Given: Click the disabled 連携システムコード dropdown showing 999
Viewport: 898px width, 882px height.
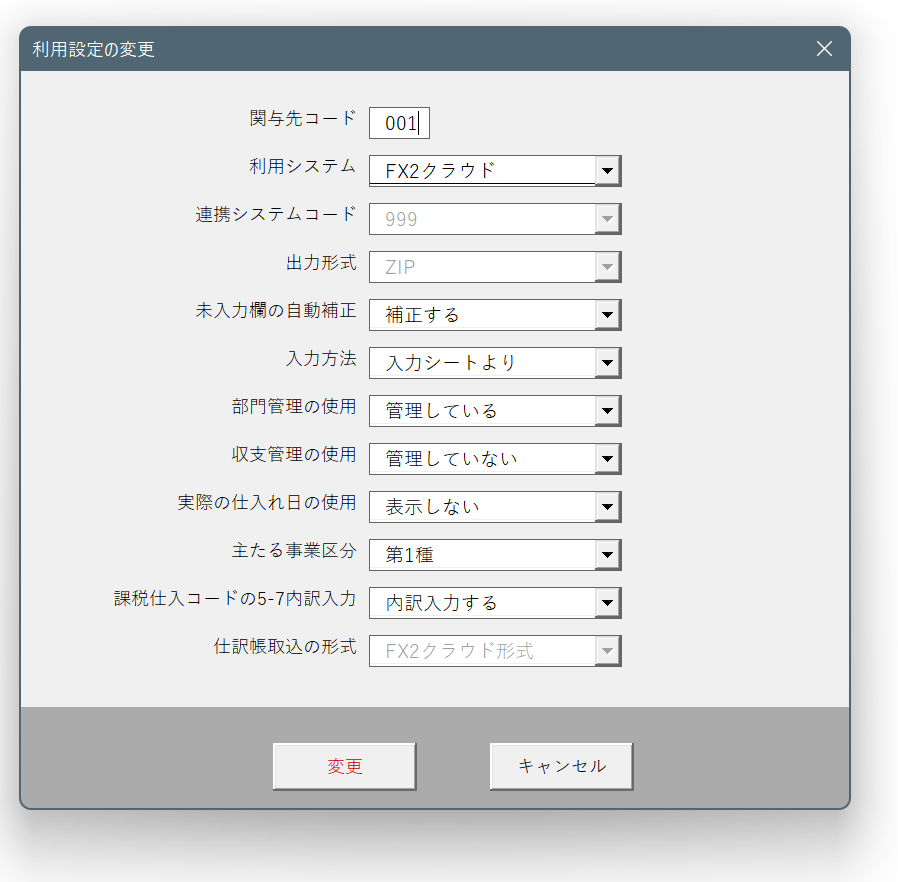Looking at the screenshot, I should [x=495, y=219].
